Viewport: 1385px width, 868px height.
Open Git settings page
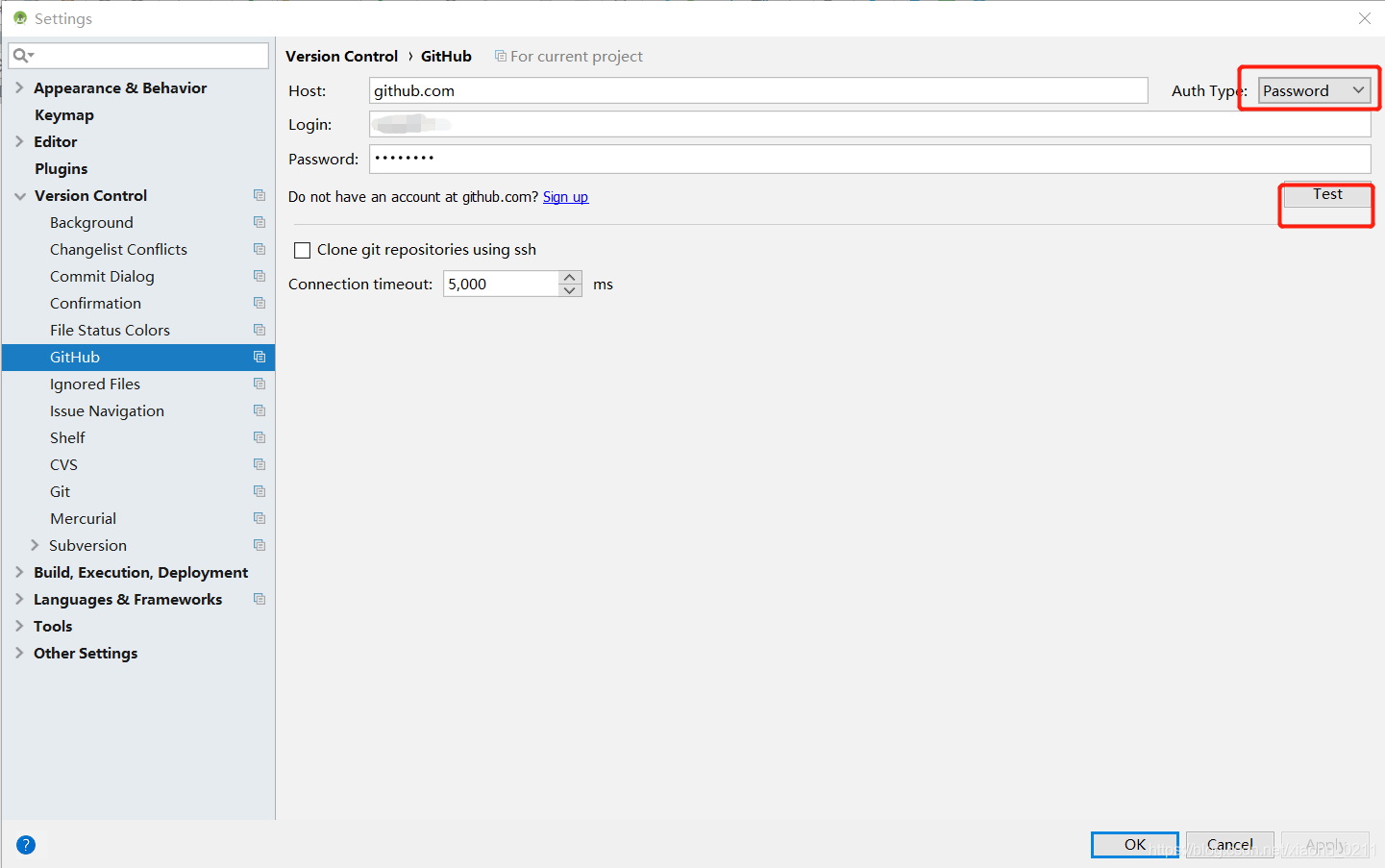click(x=60, y=491)
